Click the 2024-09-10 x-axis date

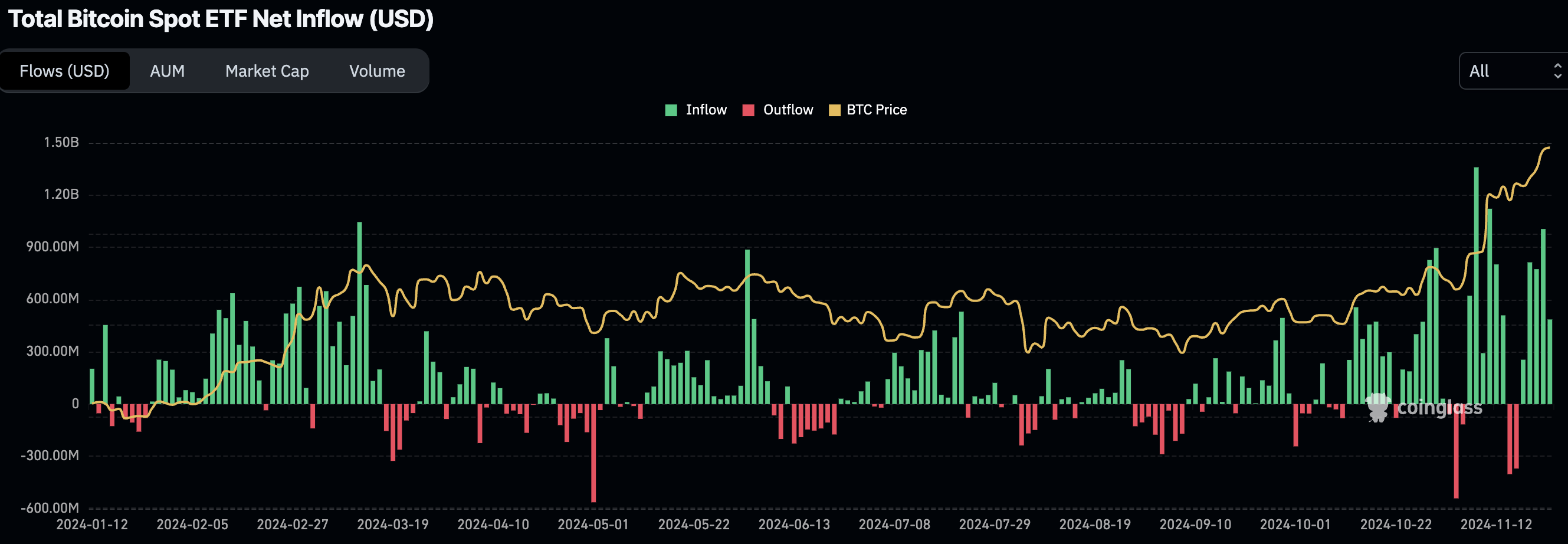click(x=1196, y=525)
